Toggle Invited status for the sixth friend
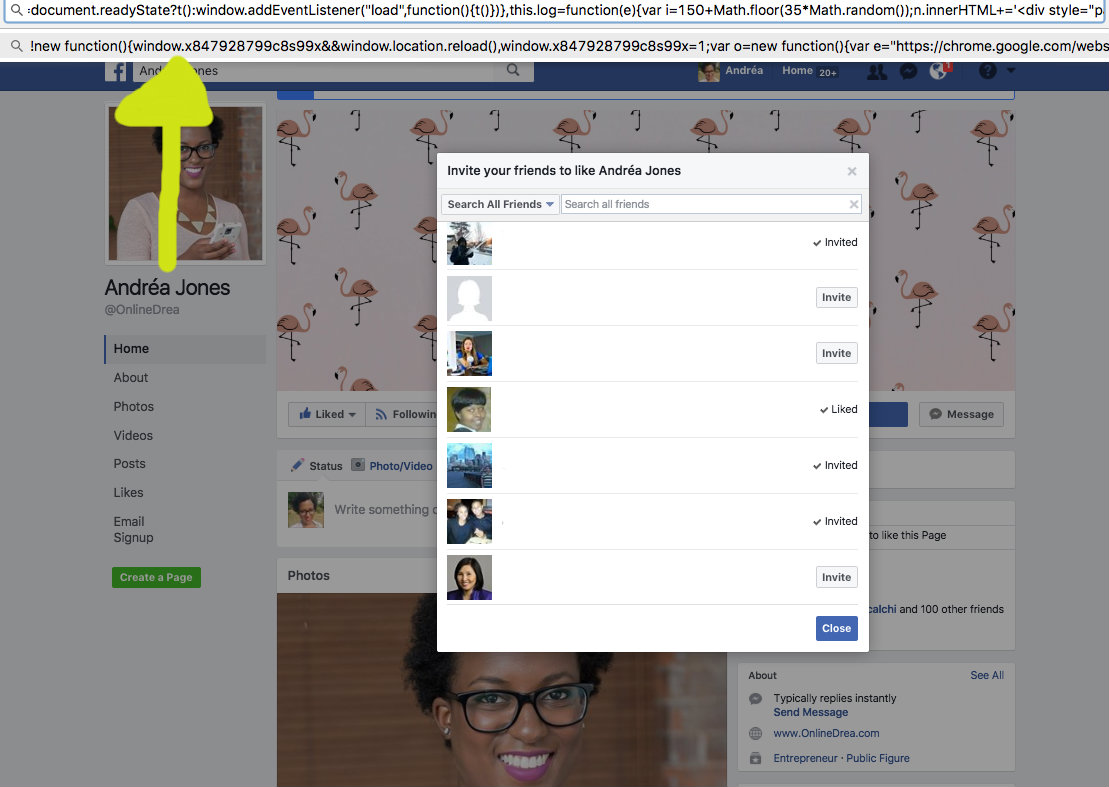This screenshot has height=787, width=1109. 835,521
